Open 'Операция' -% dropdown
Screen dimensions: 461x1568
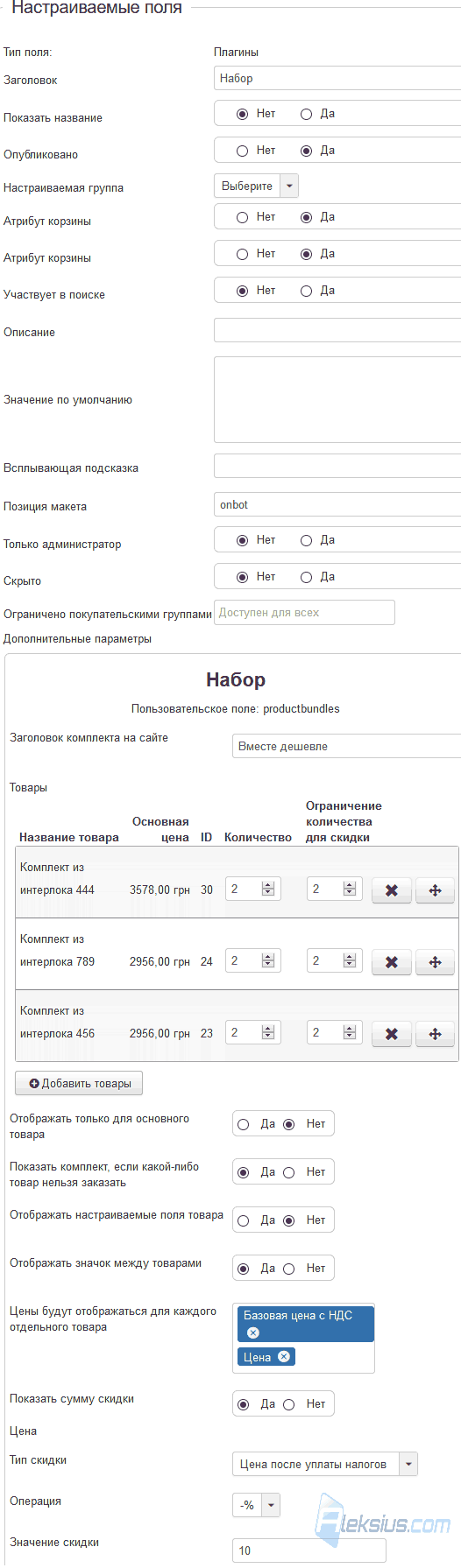click(x=256, y=1505)
